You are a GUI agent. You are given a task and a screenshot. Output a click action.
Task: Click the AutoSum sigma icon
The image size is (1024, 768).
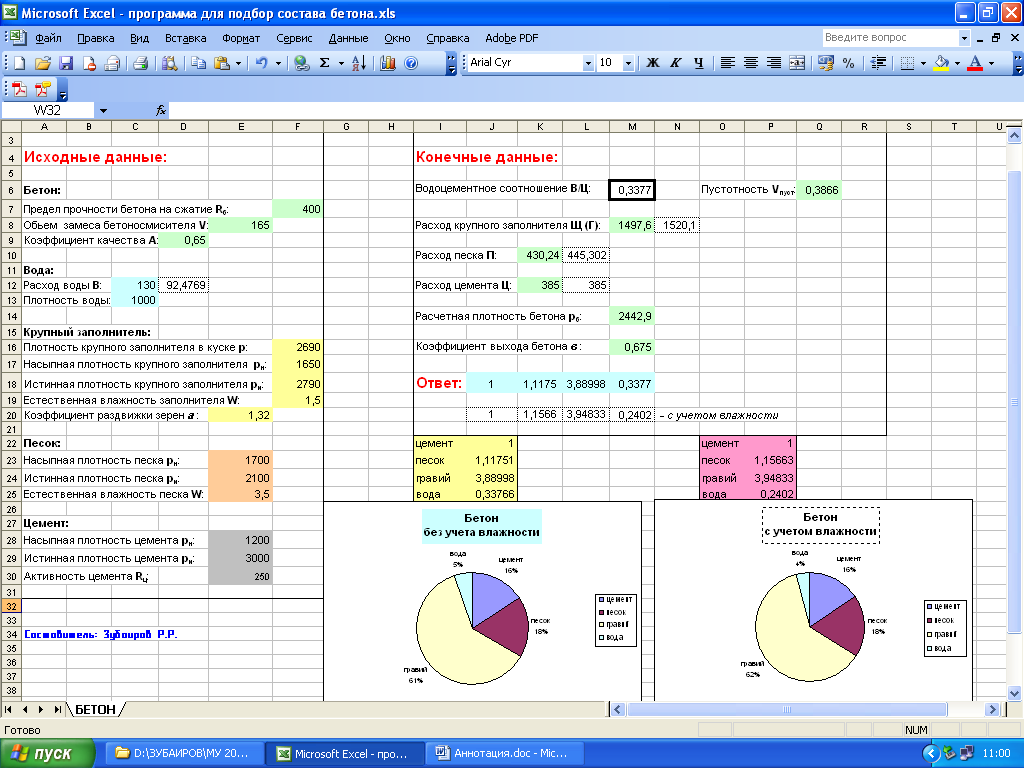[324, 63]
